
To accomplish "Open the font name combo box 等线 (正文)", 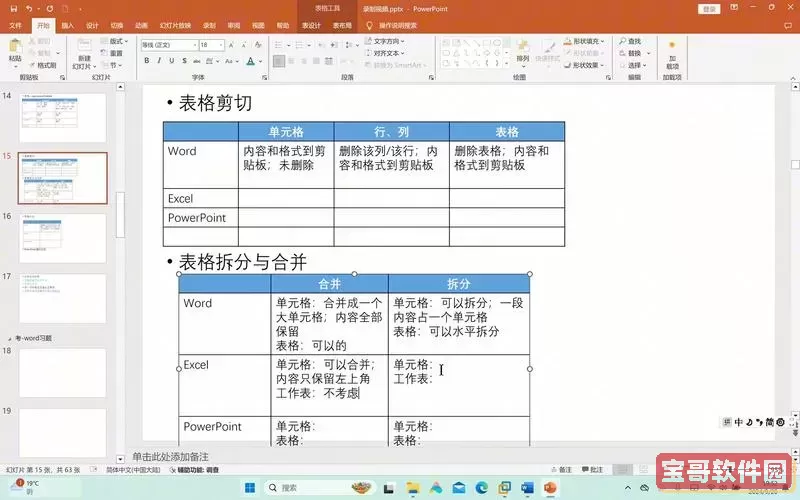I will (x=169, y=45).
